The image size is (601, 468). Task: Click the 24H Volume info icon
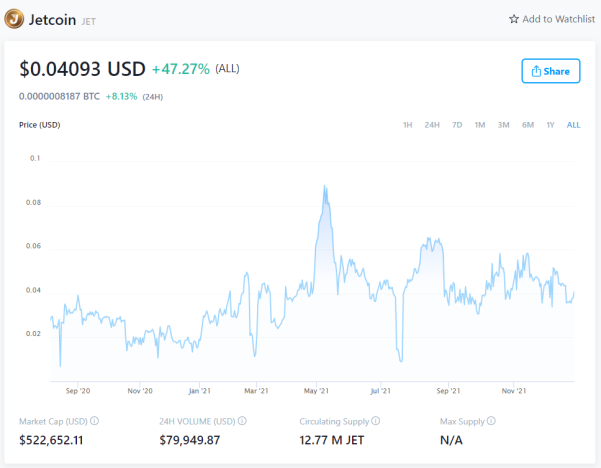pyautogui.click(x=242, y=421)
